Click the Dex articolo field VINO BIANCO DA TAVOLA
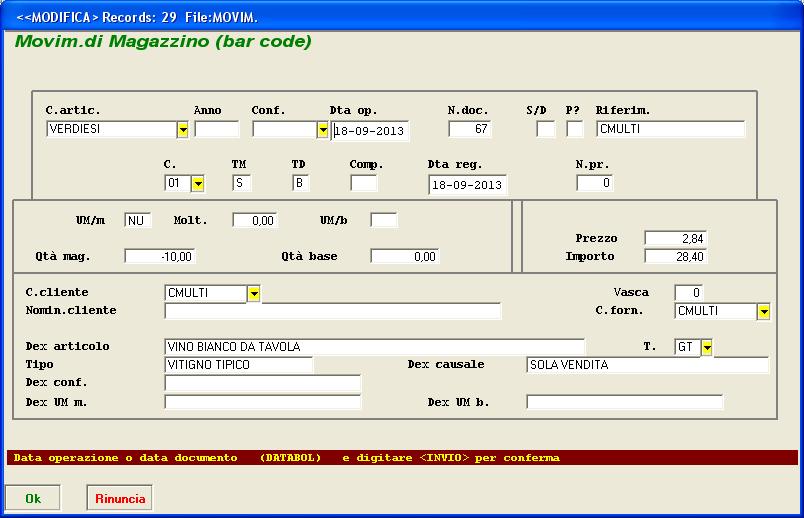 [375, 347]
